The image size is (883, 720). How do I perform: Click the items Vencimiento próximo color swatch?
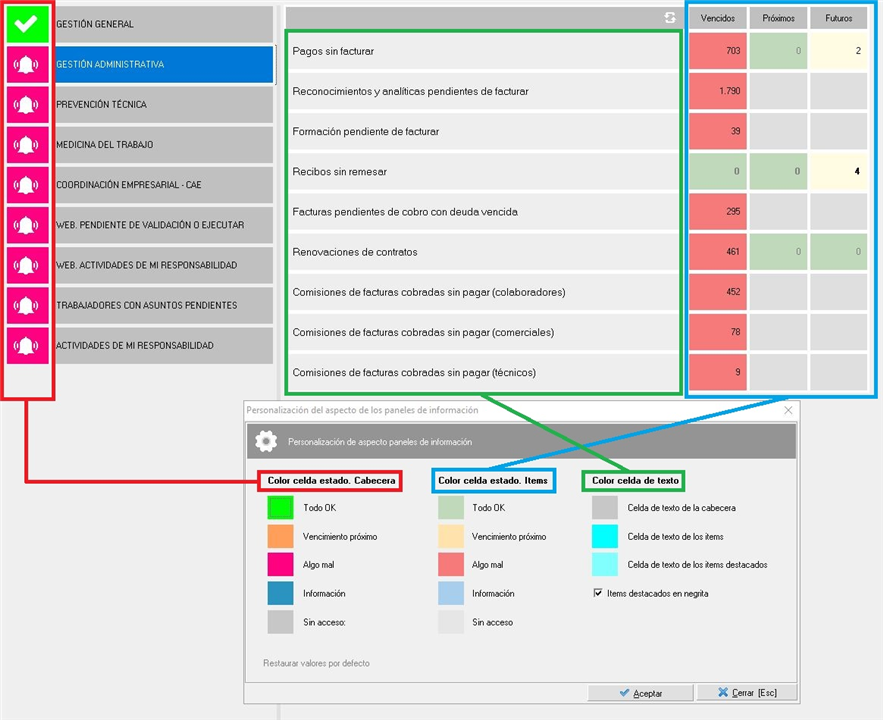[x=450, y=537]
